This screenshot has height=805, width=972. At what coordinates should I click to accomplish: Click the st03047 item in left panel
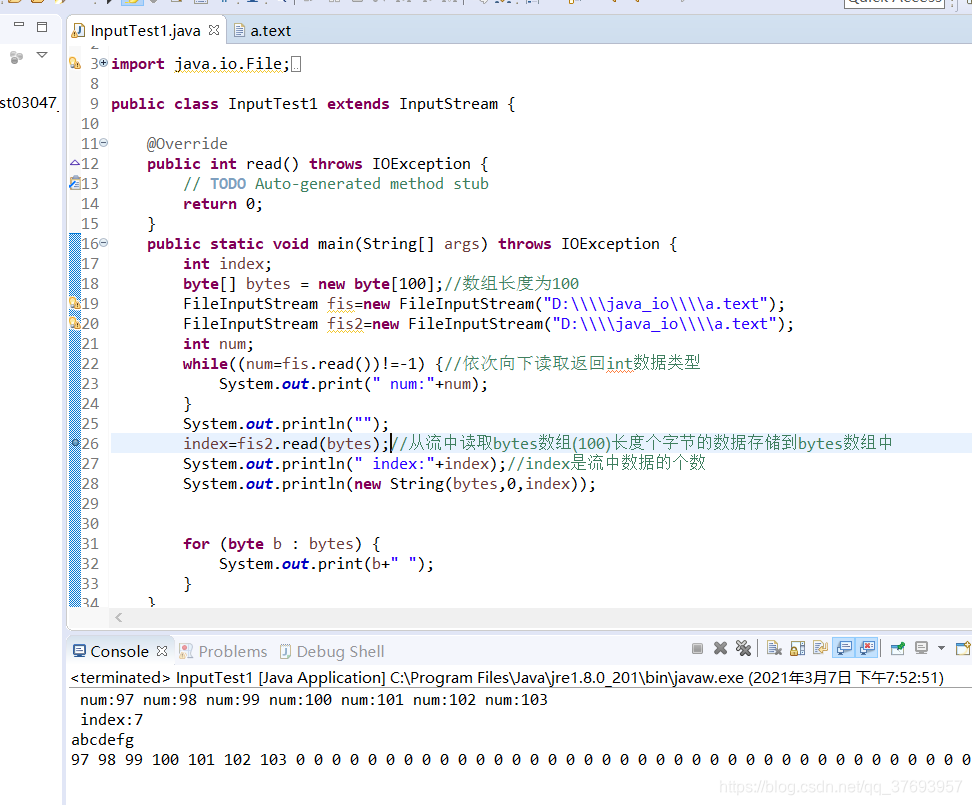click(x=29, y=103)
